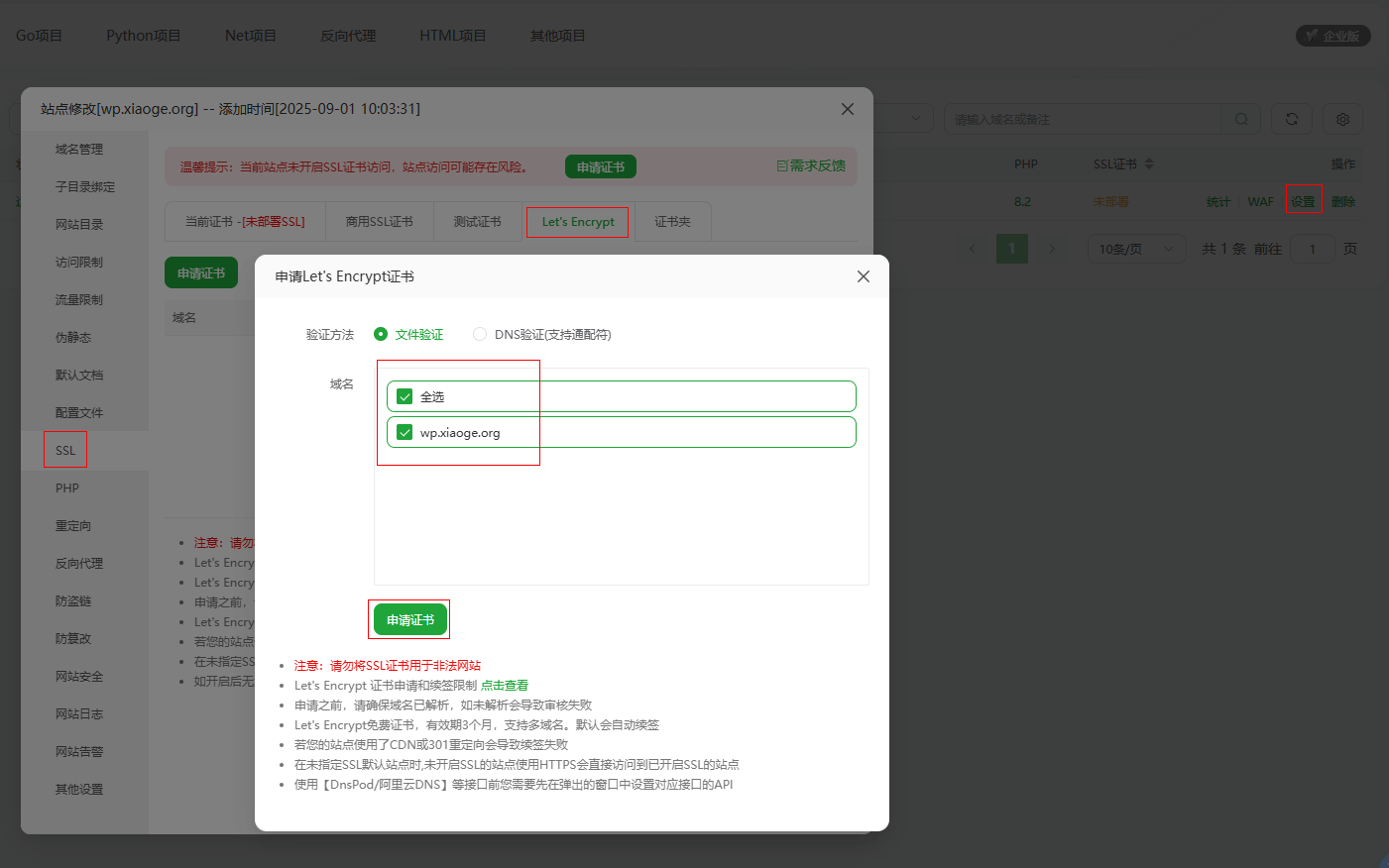This screenshot has width=1389, height=868.
Task: Open the Python项目 menu at top
Action: (144, 35)
